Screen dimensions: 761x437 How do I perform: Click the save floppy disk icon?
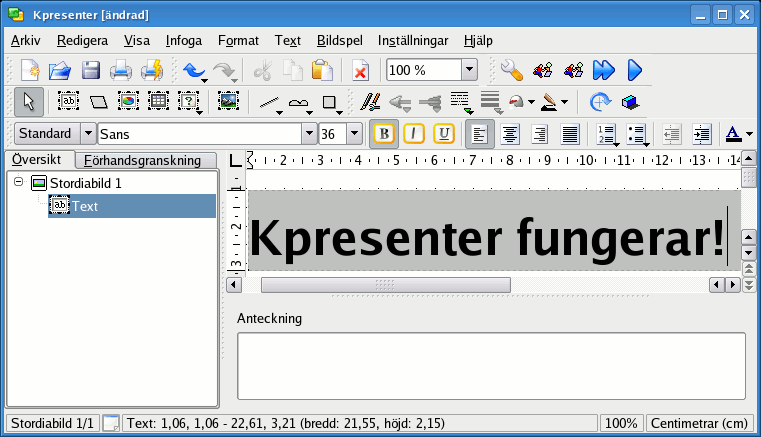click(x=91, y=70)
